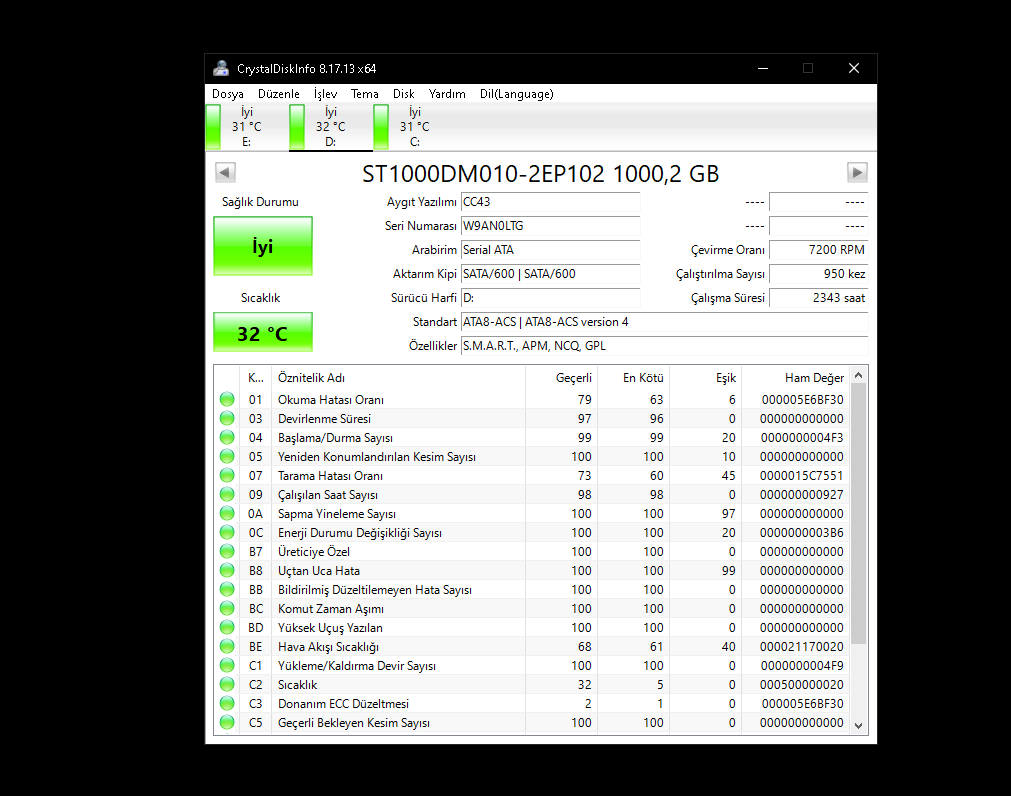The image size is (1011, 796).
Task: Minimize the CrystalDiskInfo window
Action: pyautogui.click(x=763, y=68)
